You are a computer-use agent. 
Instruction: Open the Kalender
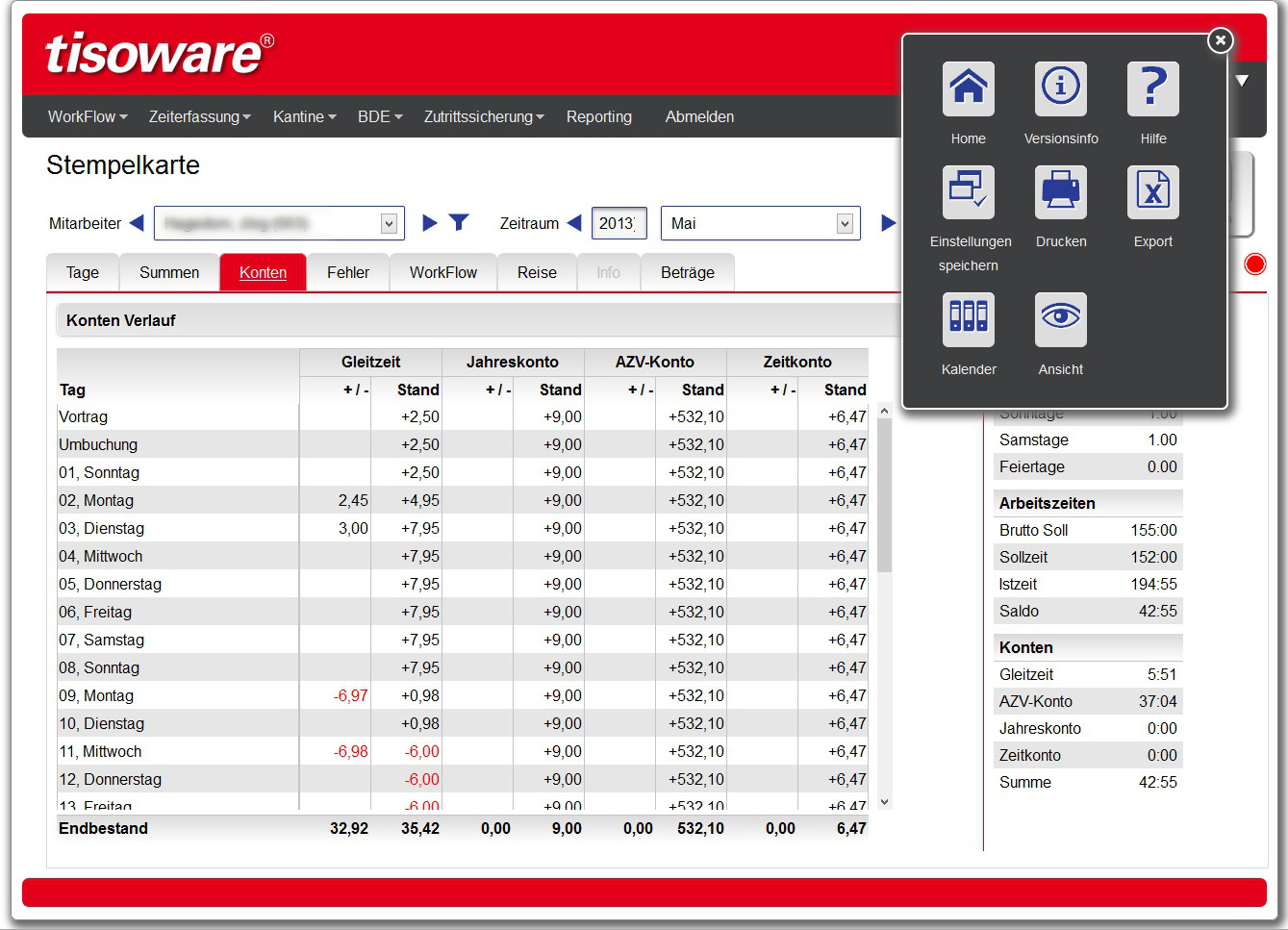click(x=968, y=319)
